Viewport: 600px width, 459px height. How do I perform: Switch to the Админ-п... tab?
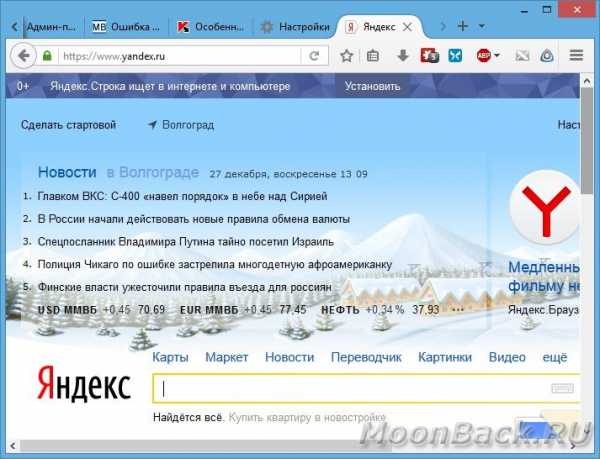pyautogui.click(x=51, y=27)
